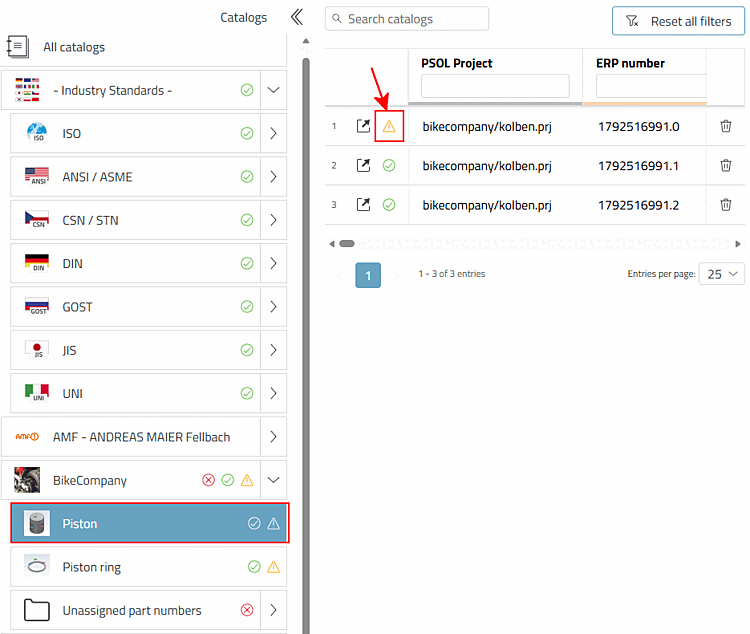Click the DIN German flag icon
This screenshot has width=750, height=634.
tap(37, 263)
